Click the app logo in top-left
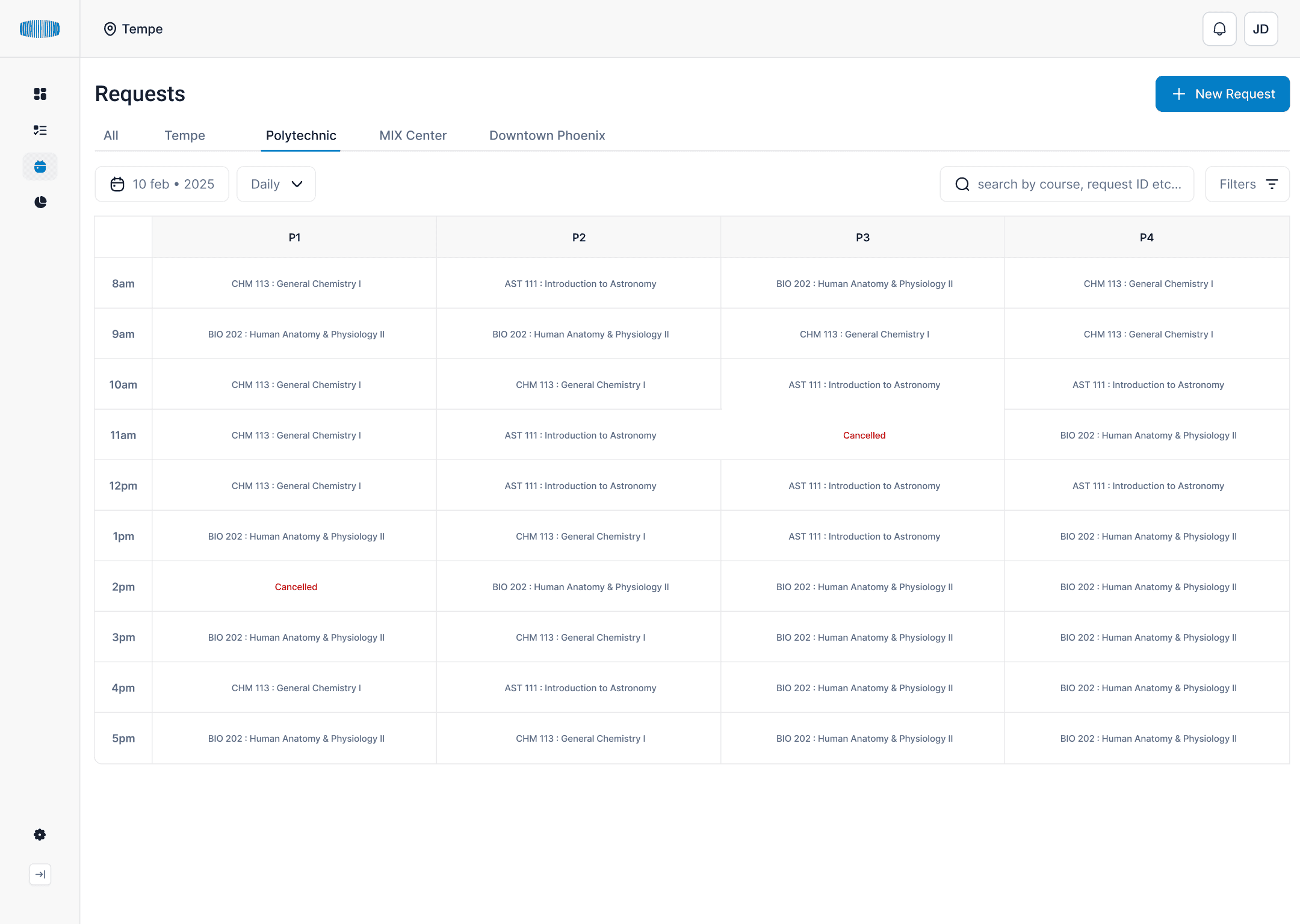 [40, 29]
